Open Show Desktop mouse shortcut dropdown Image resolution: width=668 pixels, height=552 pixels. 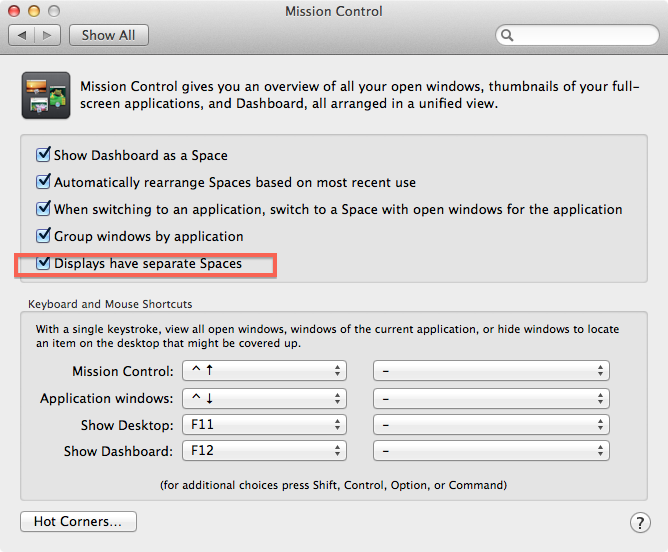491,425
